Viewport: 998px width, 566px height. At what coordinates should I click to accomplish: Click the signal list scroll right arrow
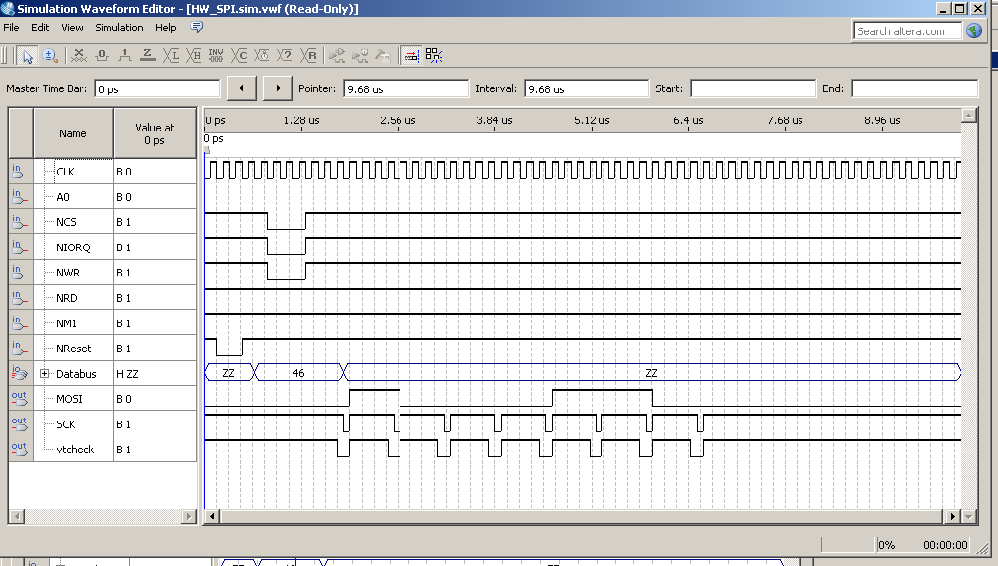(x=188, y=516)
